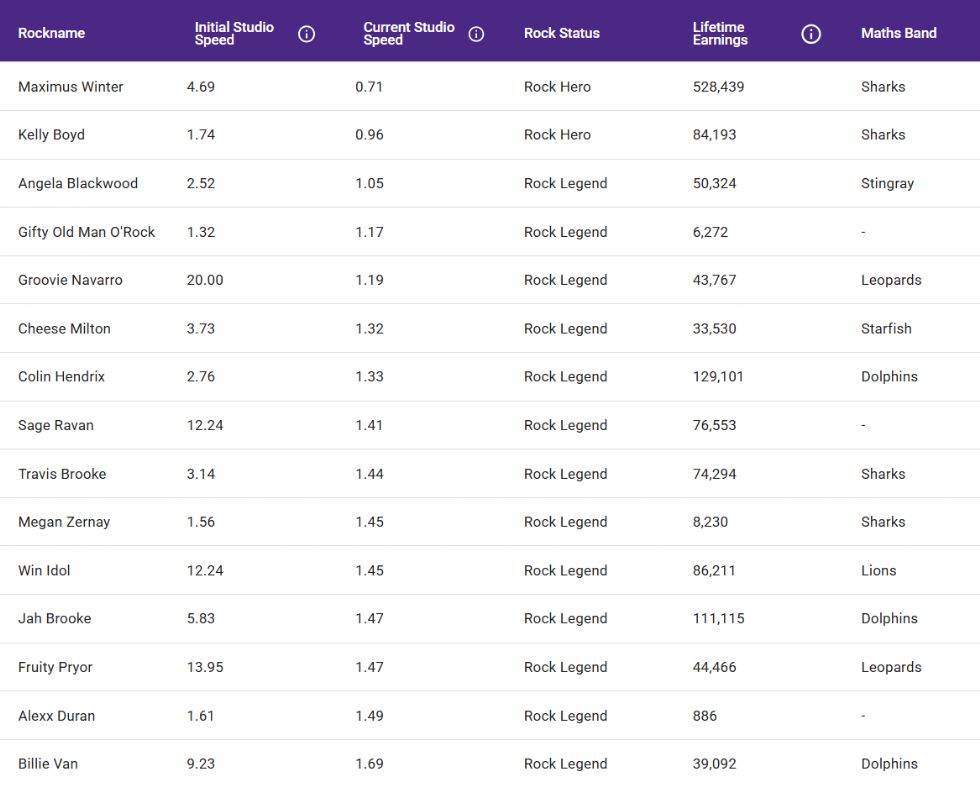980x787 pixels.
Task: Click the Current Studio Speed header text
Action: pyautogui.click(x=408, y=34)
